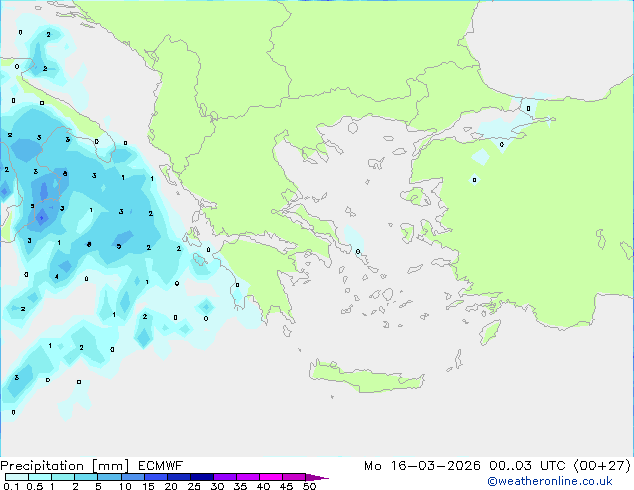Screen dimensions: 634x490
Task: Click the "(00+27)" forecast offset text
Action: pos(602,466)
